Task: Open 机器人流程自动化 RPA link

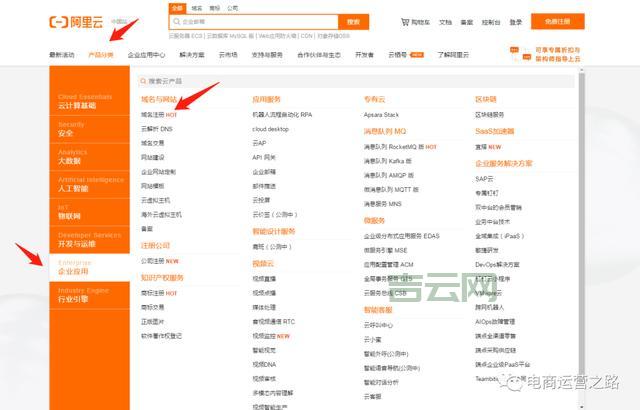Action: [282, 115]
